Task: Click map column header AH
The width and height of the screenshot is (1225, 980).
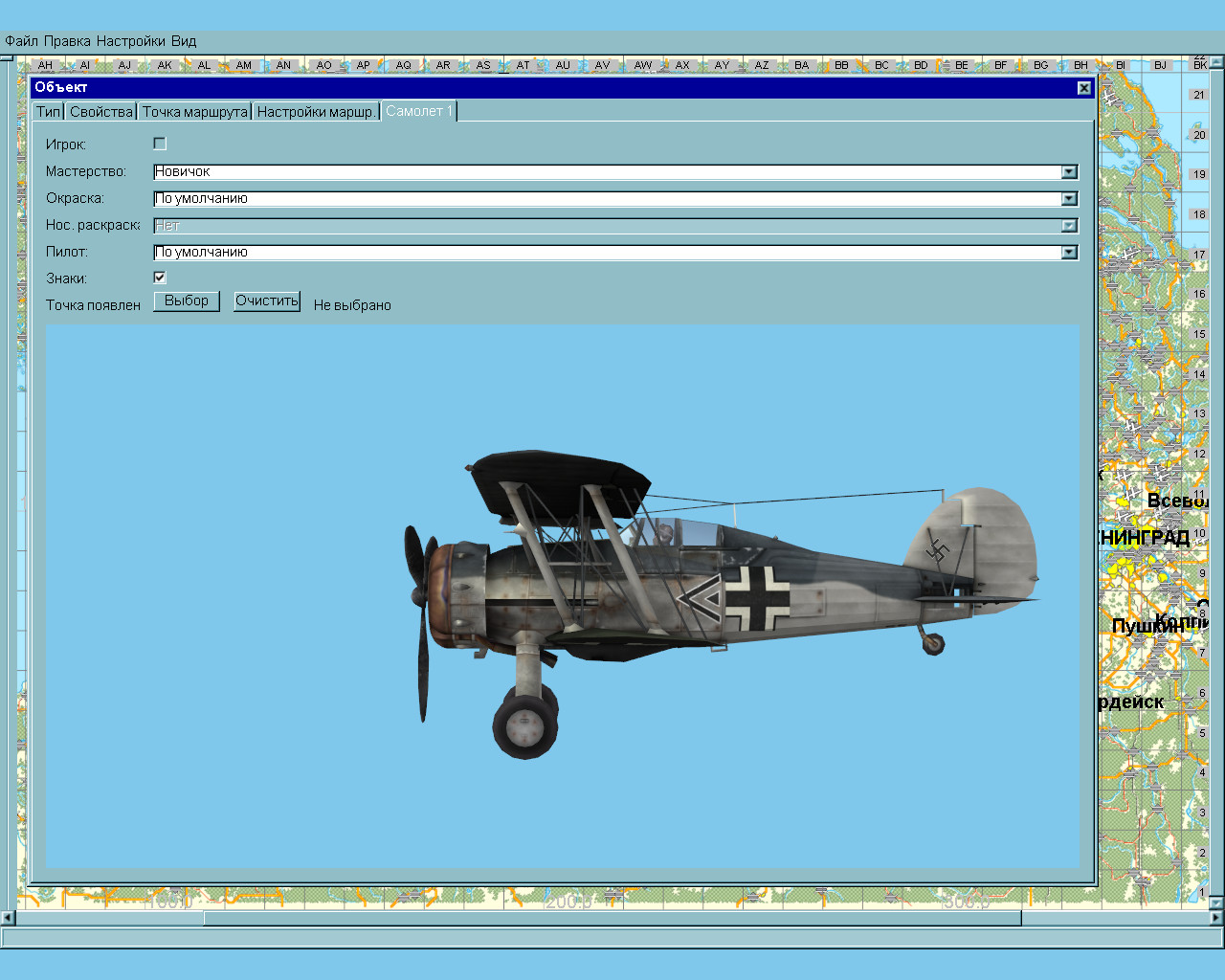Action: tap(45, 65)
